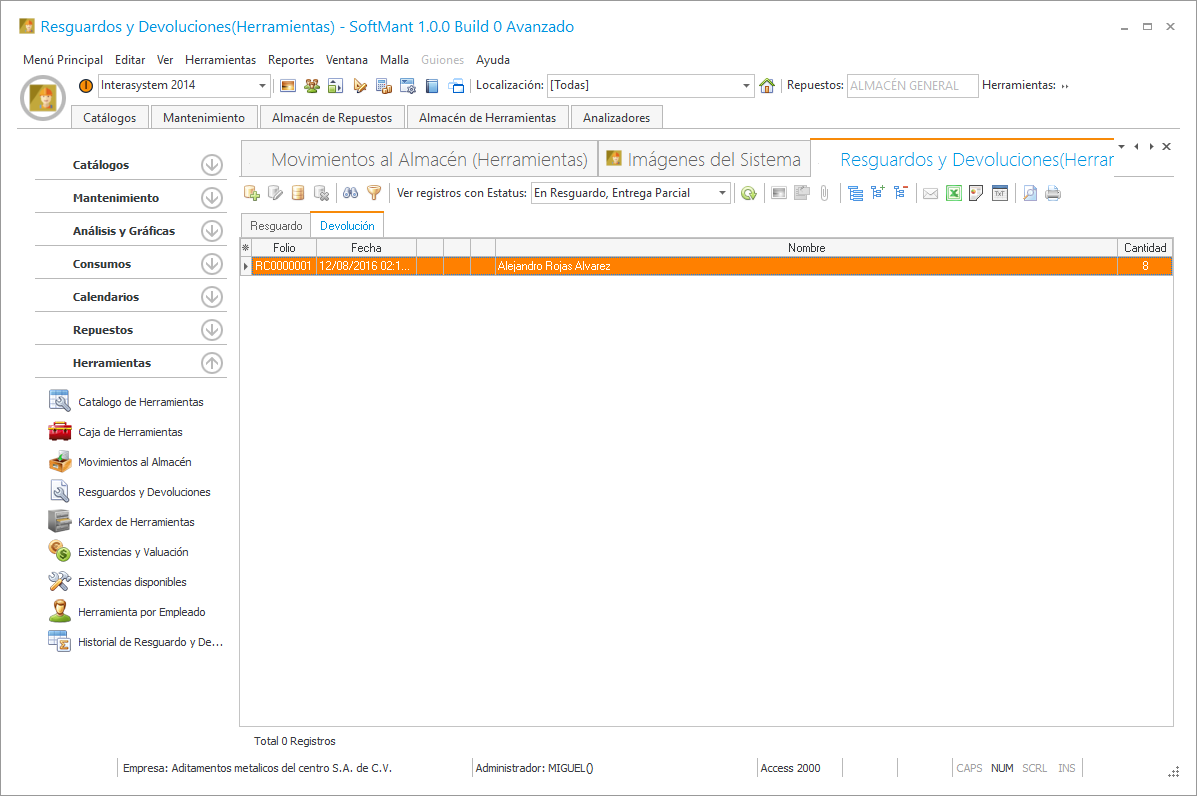Image resolution: width=1197 pixels, height=796 pixels.
Task: Click the Nombre column header
Action: pyautogui.click(x=806, y=248)
